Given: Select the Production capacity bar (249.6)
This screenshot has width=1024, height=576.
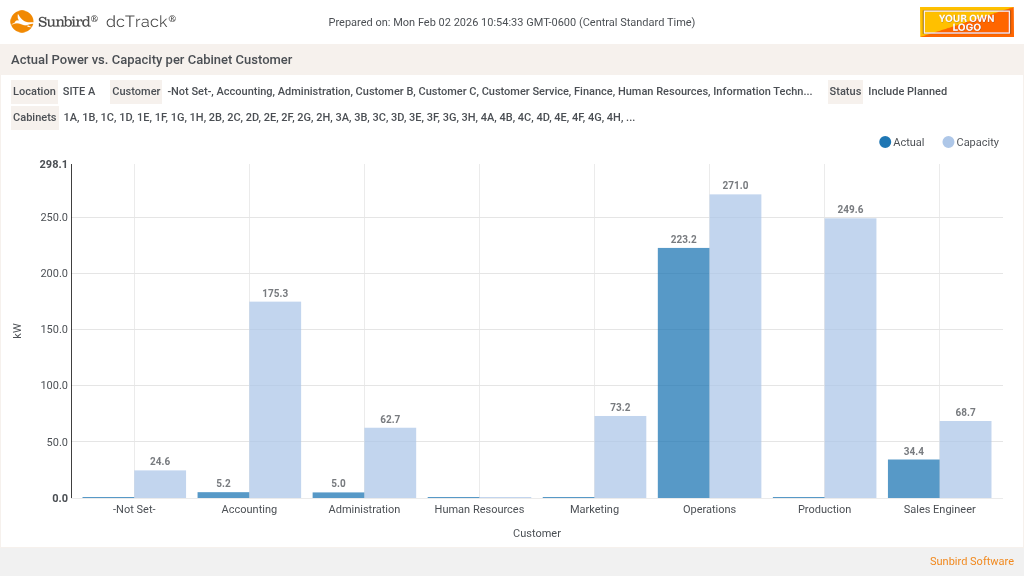Looking at the screenshot, I should click(850, 358).
